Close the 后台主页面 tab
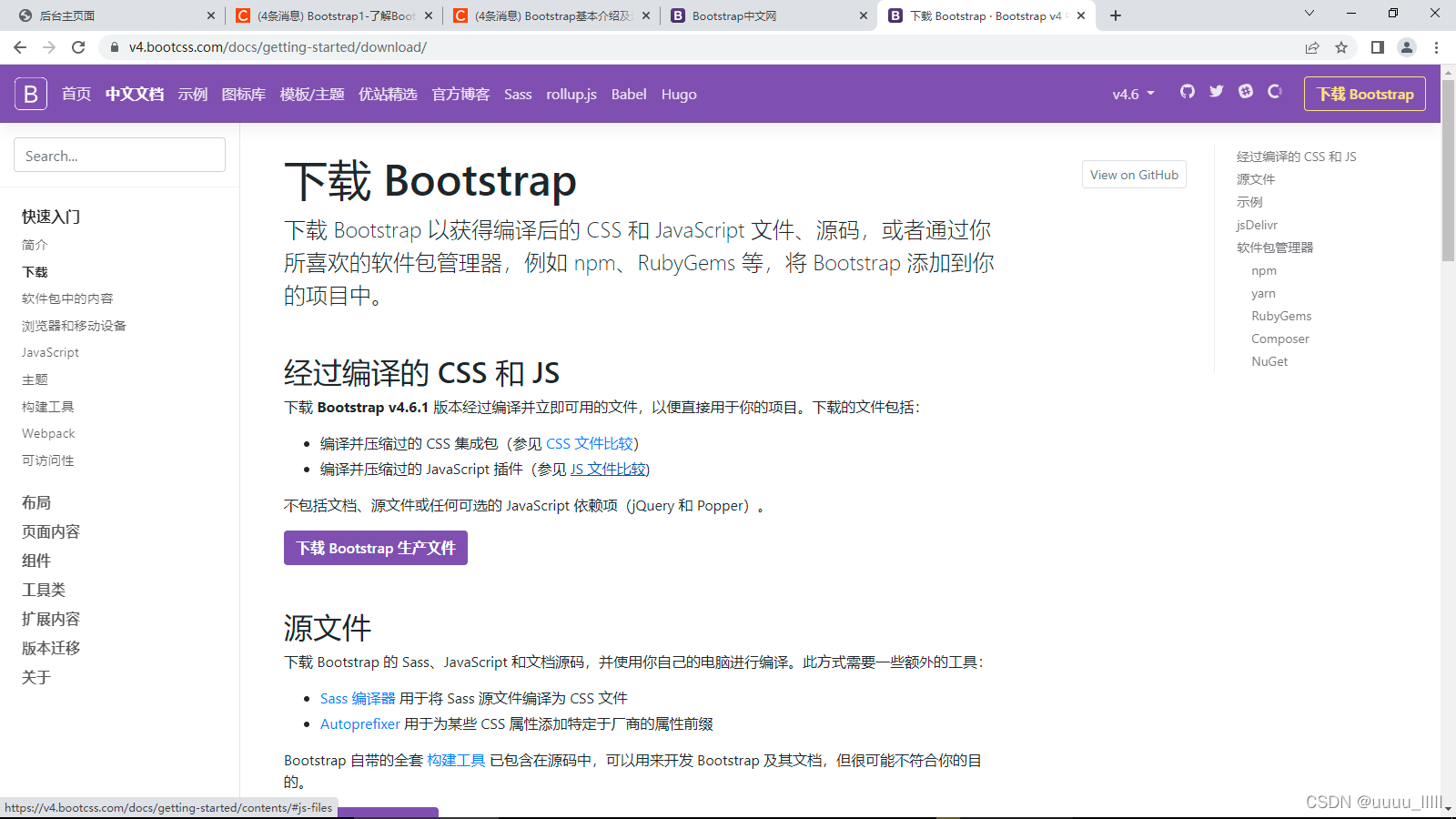Image resolution: width=1456 pixels, height=819 pixels. [x=211, y=15]
